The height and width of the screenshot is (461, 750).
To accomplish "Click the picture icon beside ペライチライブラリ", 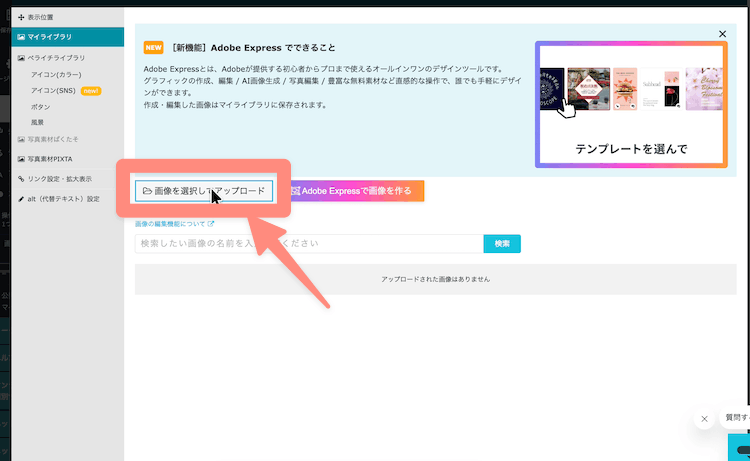I will tap(21, 58).
